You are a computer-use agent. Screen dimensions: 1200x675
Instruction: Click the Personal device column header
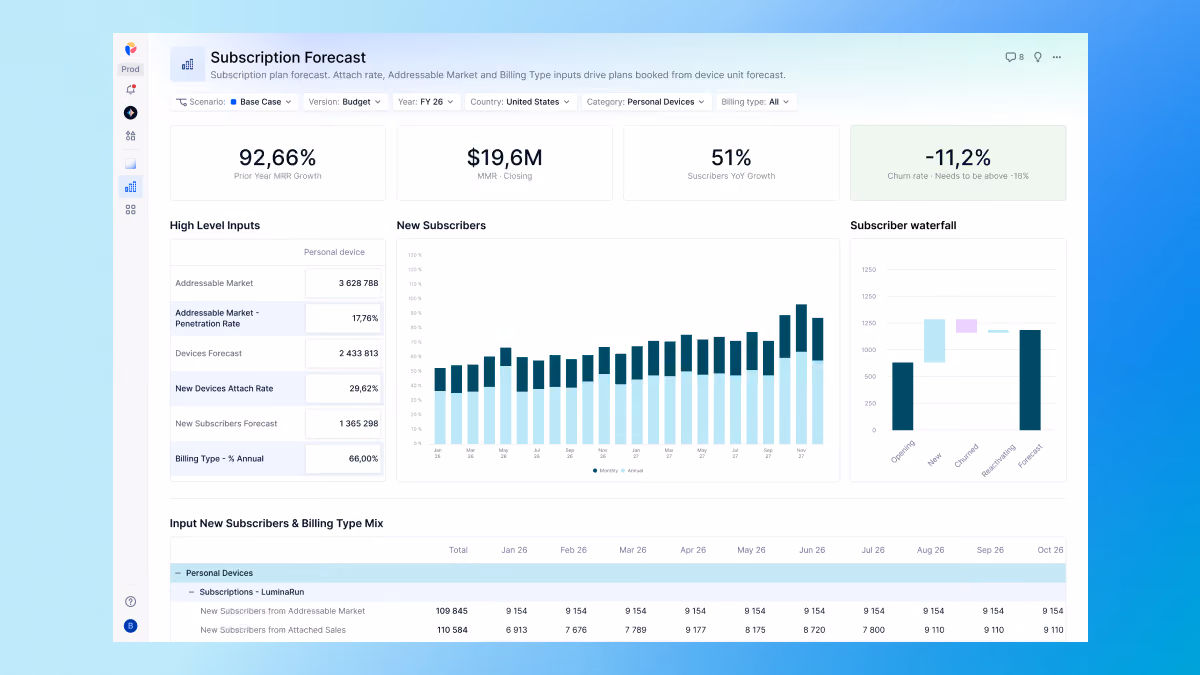[x=334, y=252]
